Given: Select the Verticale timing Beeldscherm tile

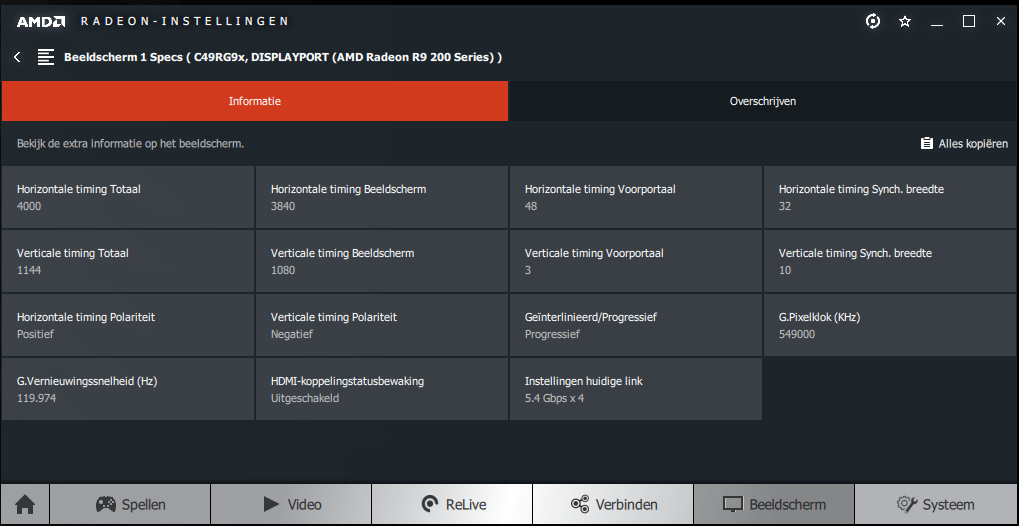Looking at the screenshot, I should tap(381, 261).
